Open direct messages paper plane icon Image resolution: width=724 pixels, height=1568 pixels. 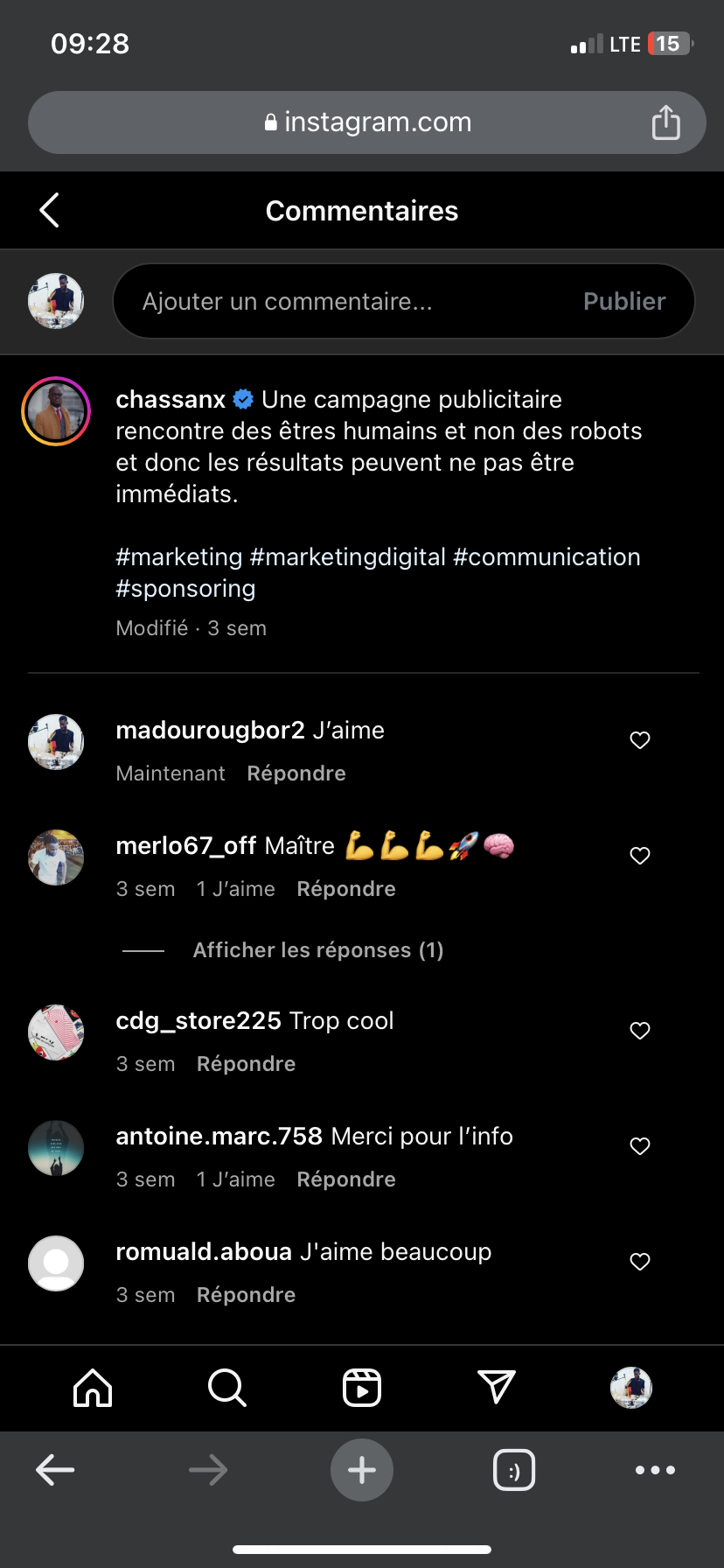tap(497, 1388)
